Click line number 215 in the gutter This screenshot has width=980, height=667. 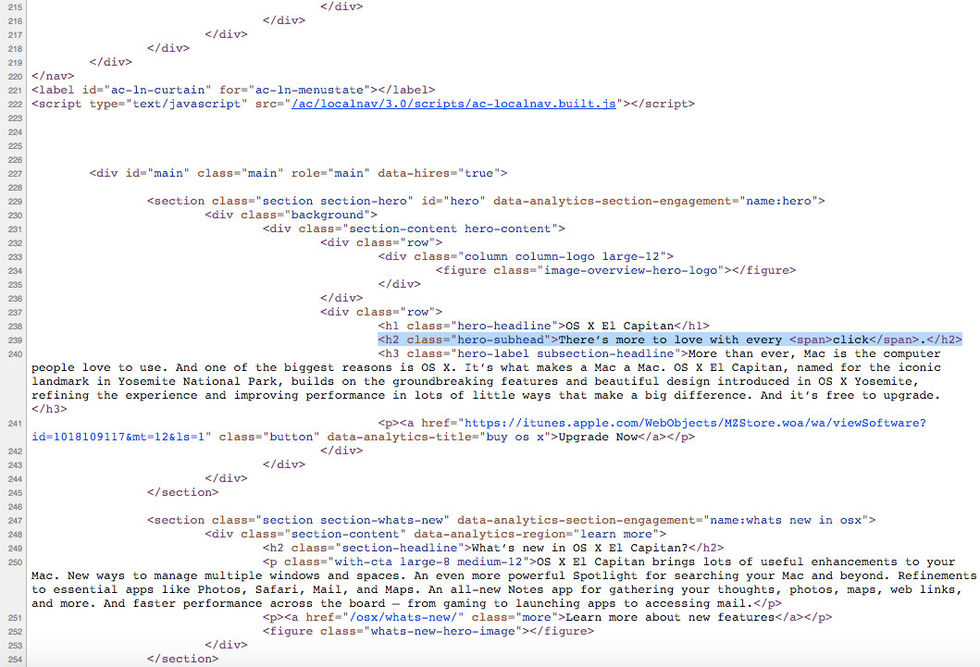point(14,6)
